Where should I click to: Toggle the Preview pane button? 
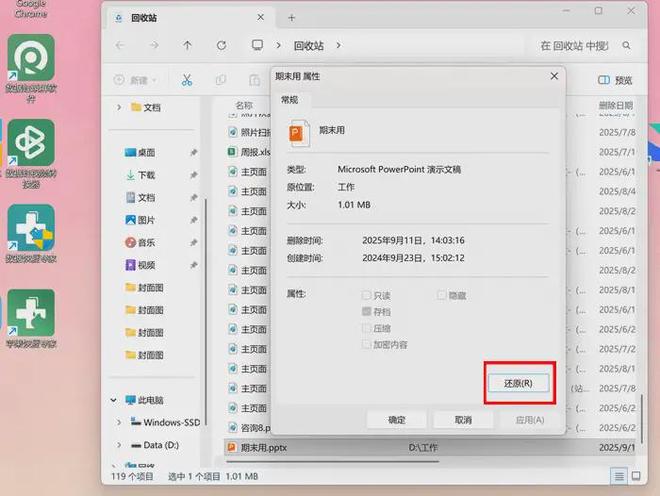(x=615, y=80)
